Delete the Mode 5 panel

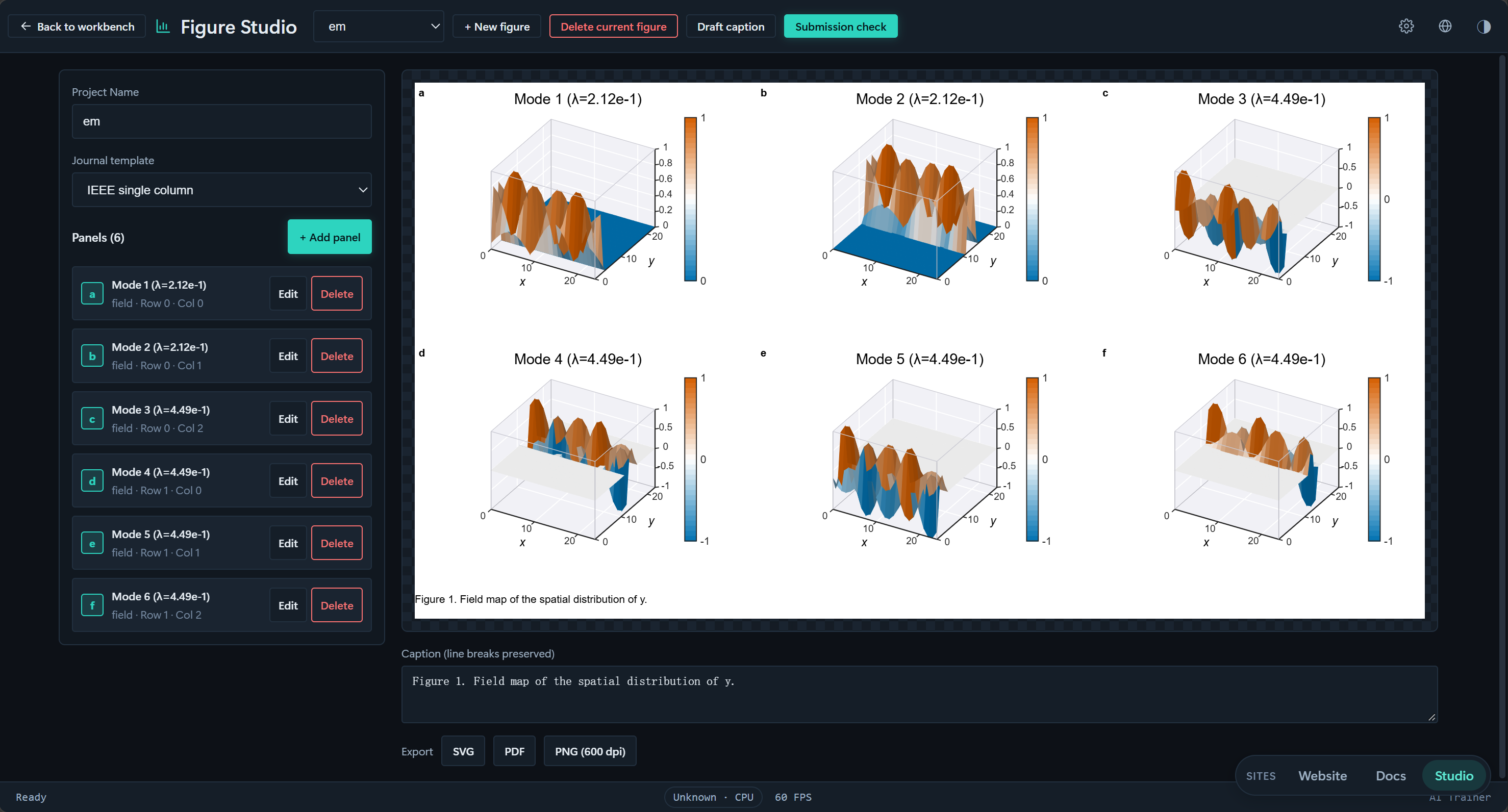coord(337,543)
